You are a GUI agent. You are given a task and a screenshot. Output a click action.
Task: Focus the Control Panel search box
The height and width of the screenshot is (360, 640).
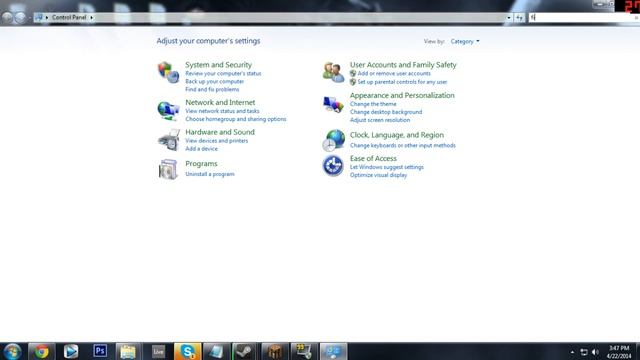point(584,18)
